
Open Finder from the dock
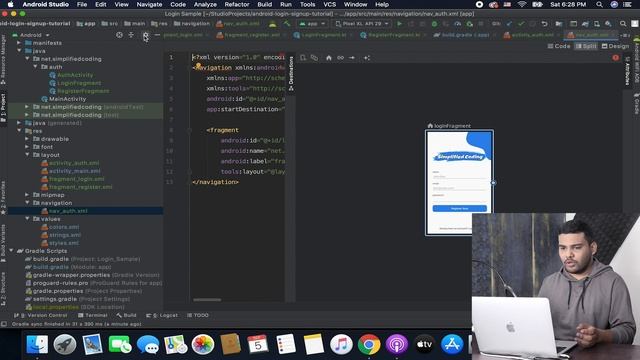37,344
